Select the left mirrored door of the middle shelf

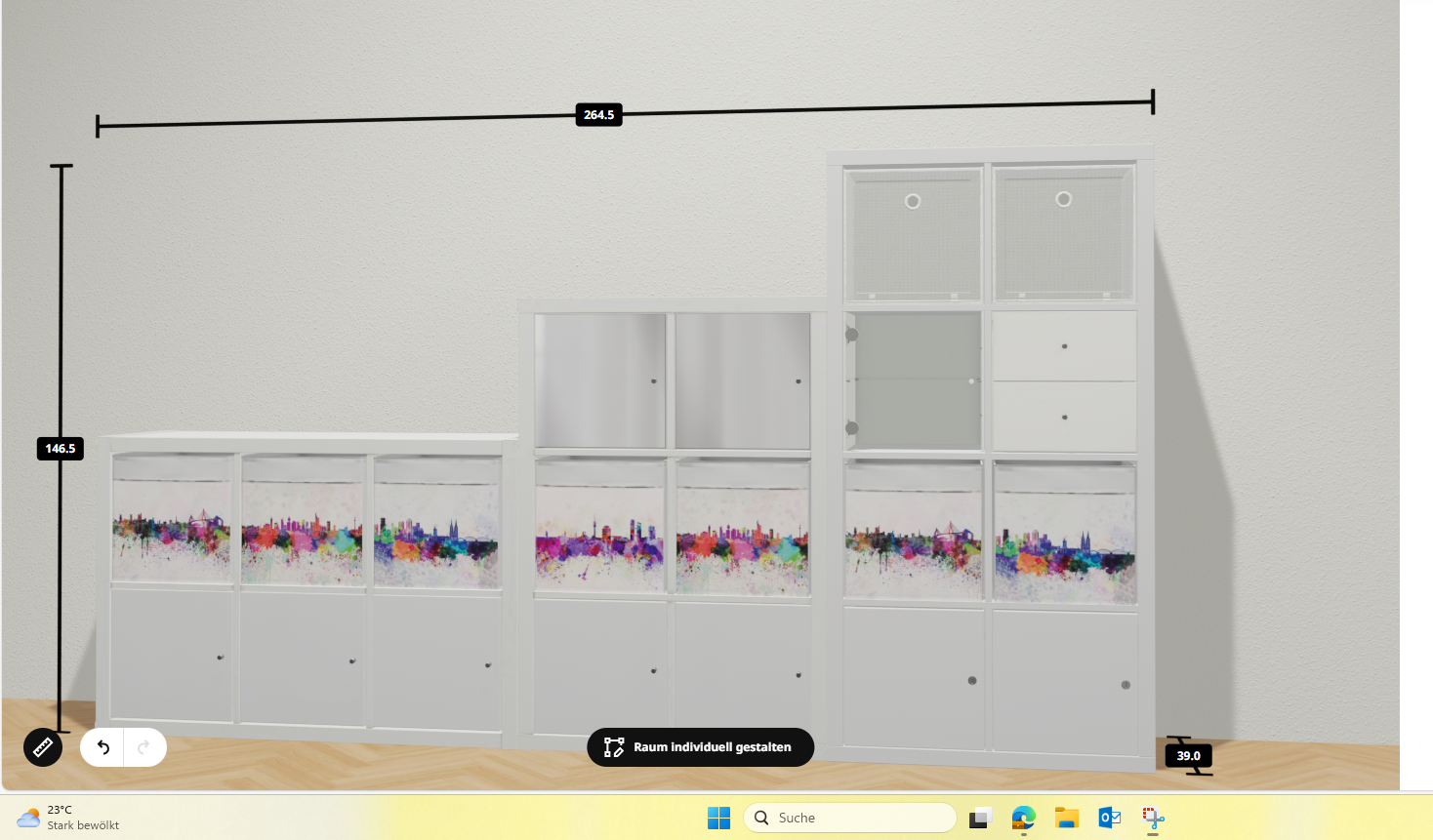(600, 381)
